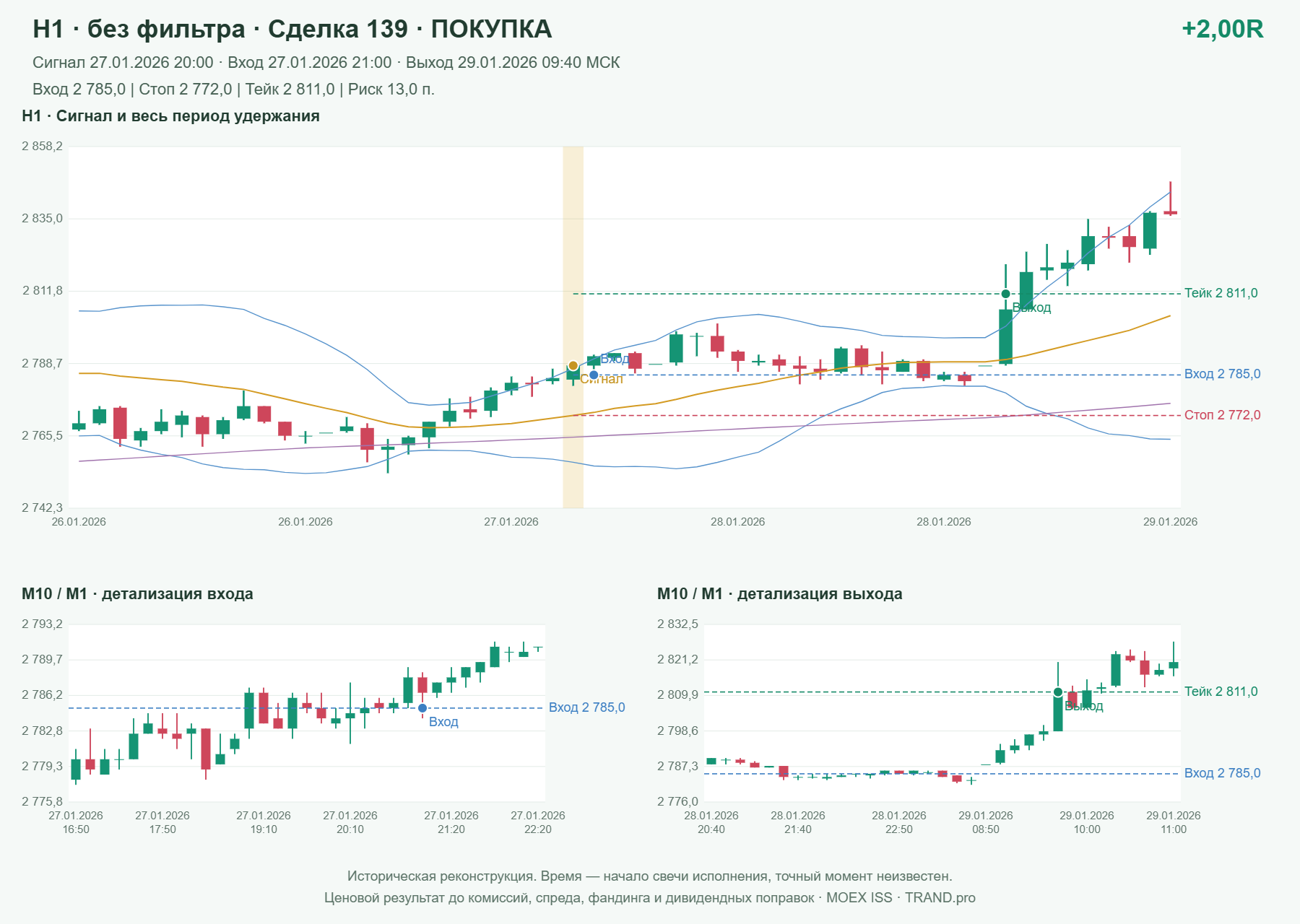The height and width of the screenshot is (924, 1300).
Task: Click the blue Вход marker on the H1 chart
Action: (594, 375)
